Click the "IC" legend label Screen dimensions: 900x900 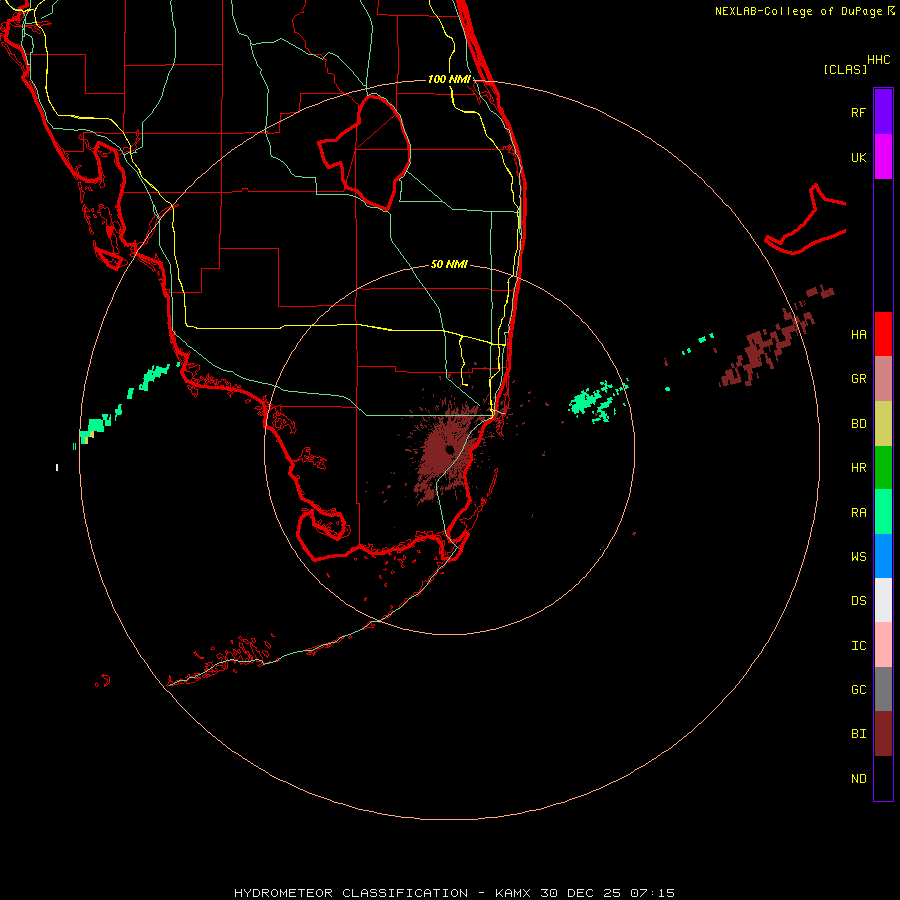858,646
